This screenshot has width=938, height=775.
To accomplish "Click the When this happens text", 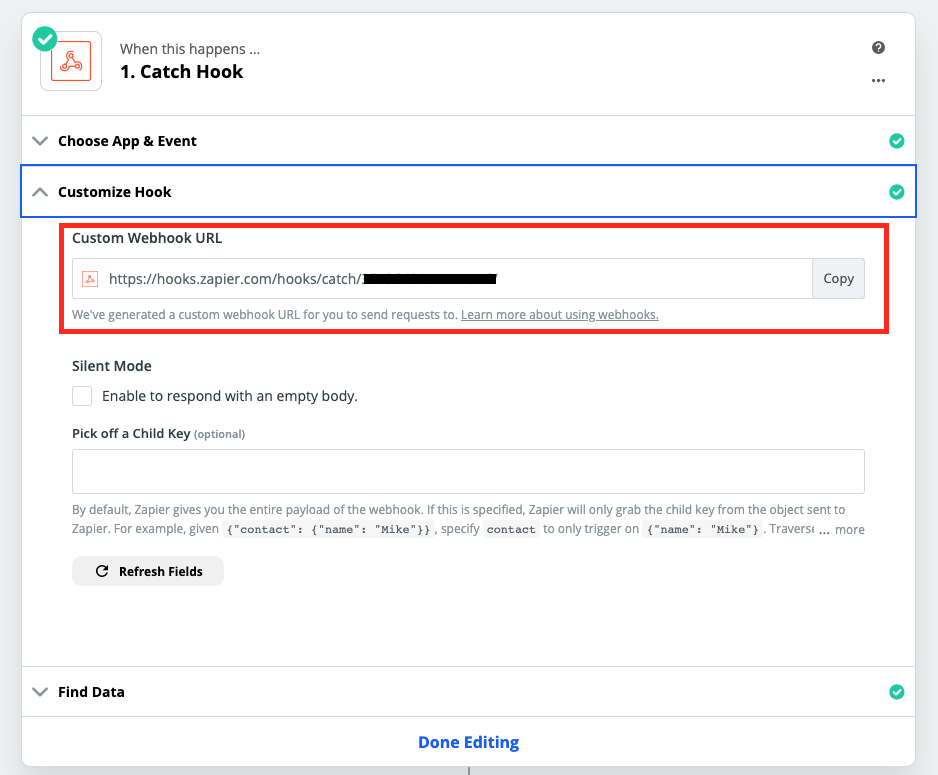I will [190, 49].
